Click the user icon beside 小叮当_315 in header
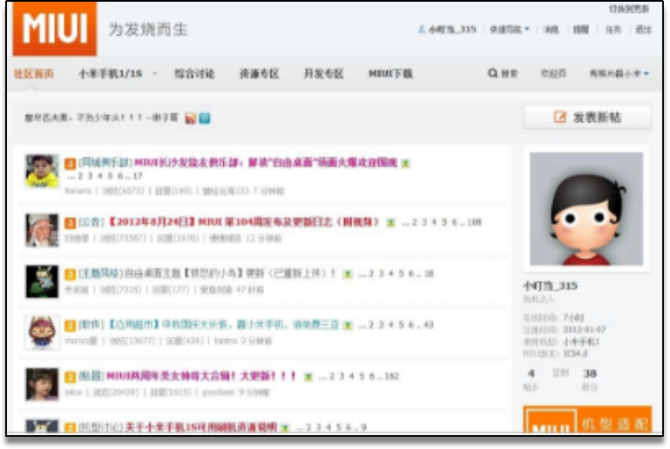The width and height of the screenshot is (670, 449). (421, 30)
